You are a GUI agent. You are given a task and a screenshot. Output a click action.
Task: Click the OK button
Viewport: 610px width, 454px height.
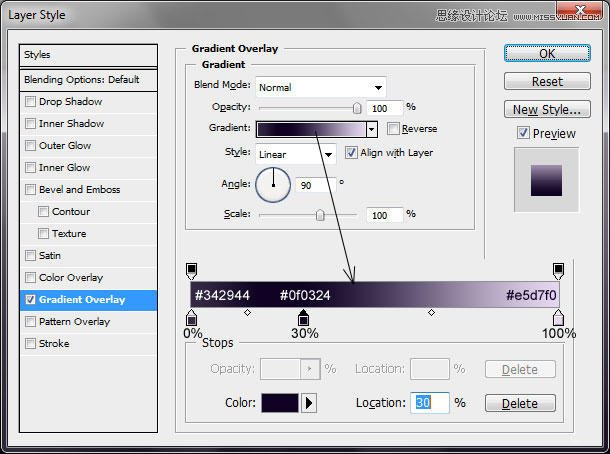547,53
